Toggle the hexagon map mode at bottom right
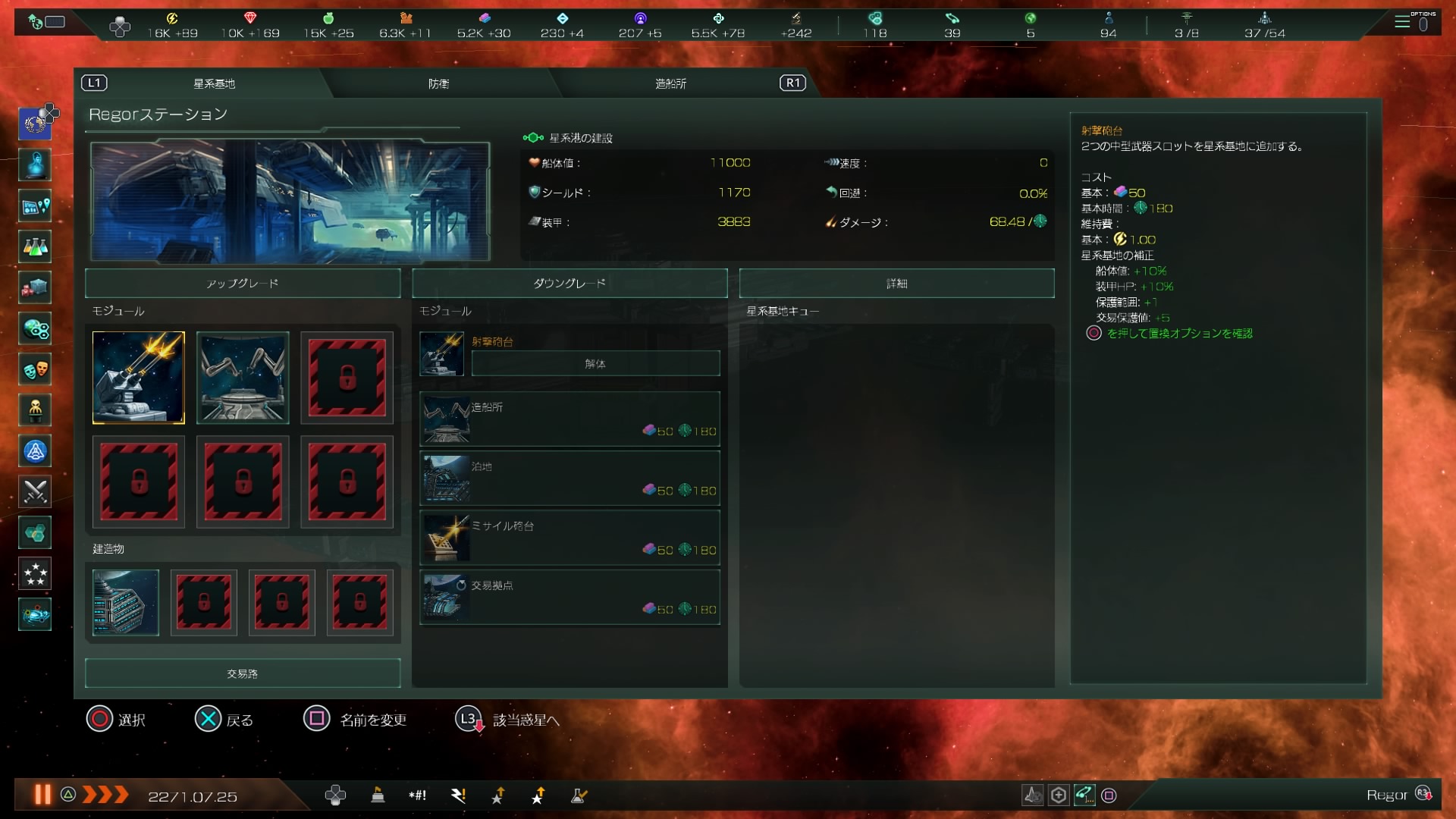This screenshot has width=1456, height=819. [x=1059, y=795]
